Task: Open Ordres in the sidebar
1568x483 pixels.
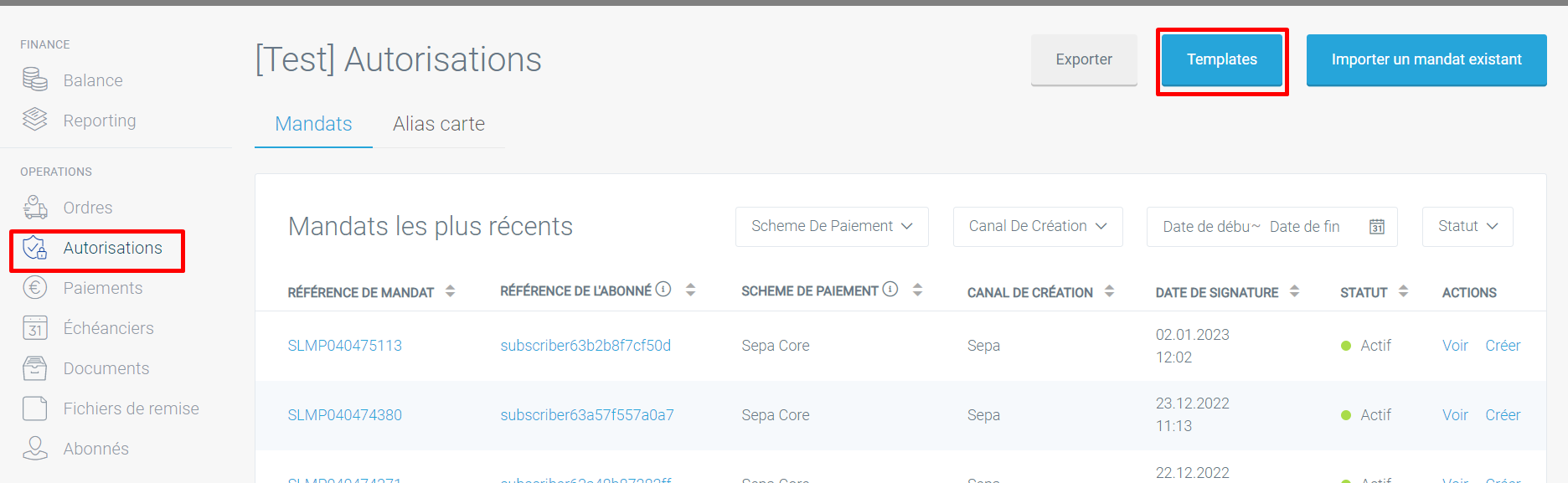Action: click(88, 208)
